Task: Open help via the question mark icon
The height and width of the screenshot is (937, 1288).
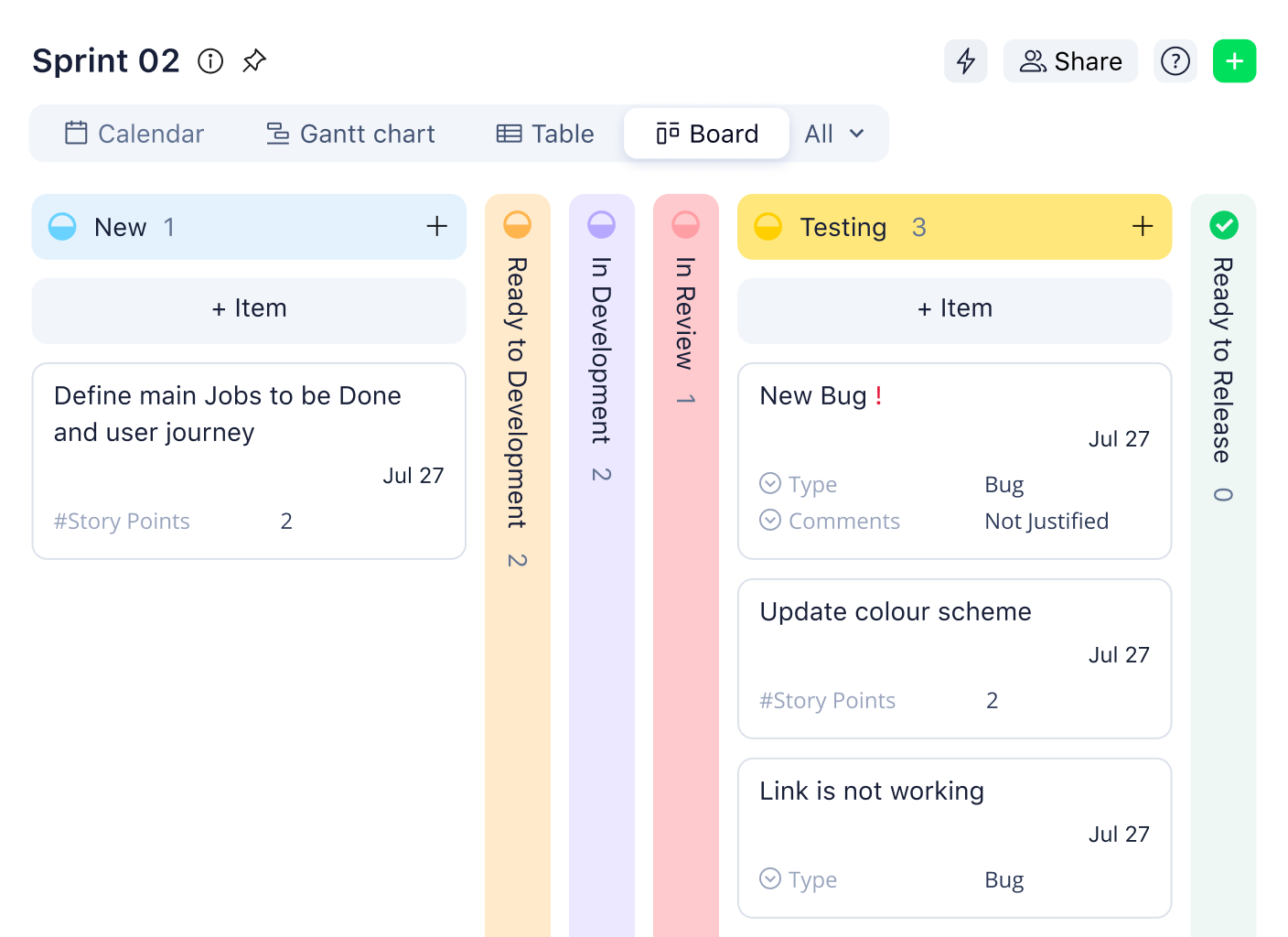Action: coord(1175,61)
